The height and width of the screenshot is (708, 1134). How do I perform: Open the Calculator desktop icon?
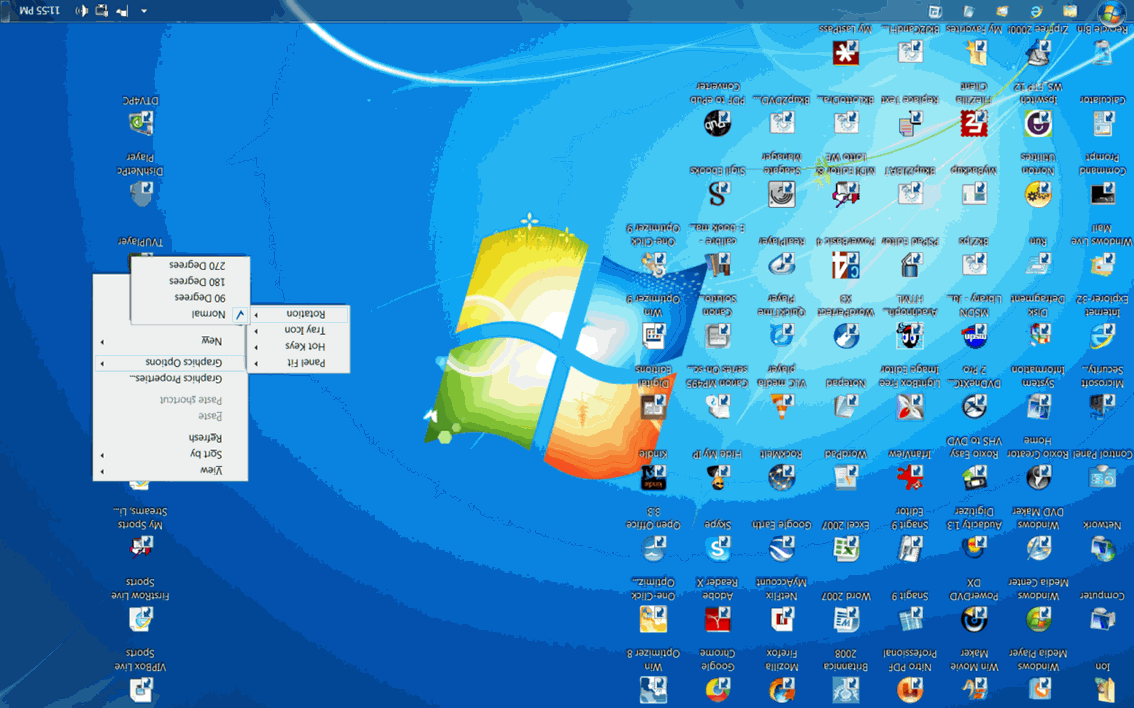point(1102,123)
